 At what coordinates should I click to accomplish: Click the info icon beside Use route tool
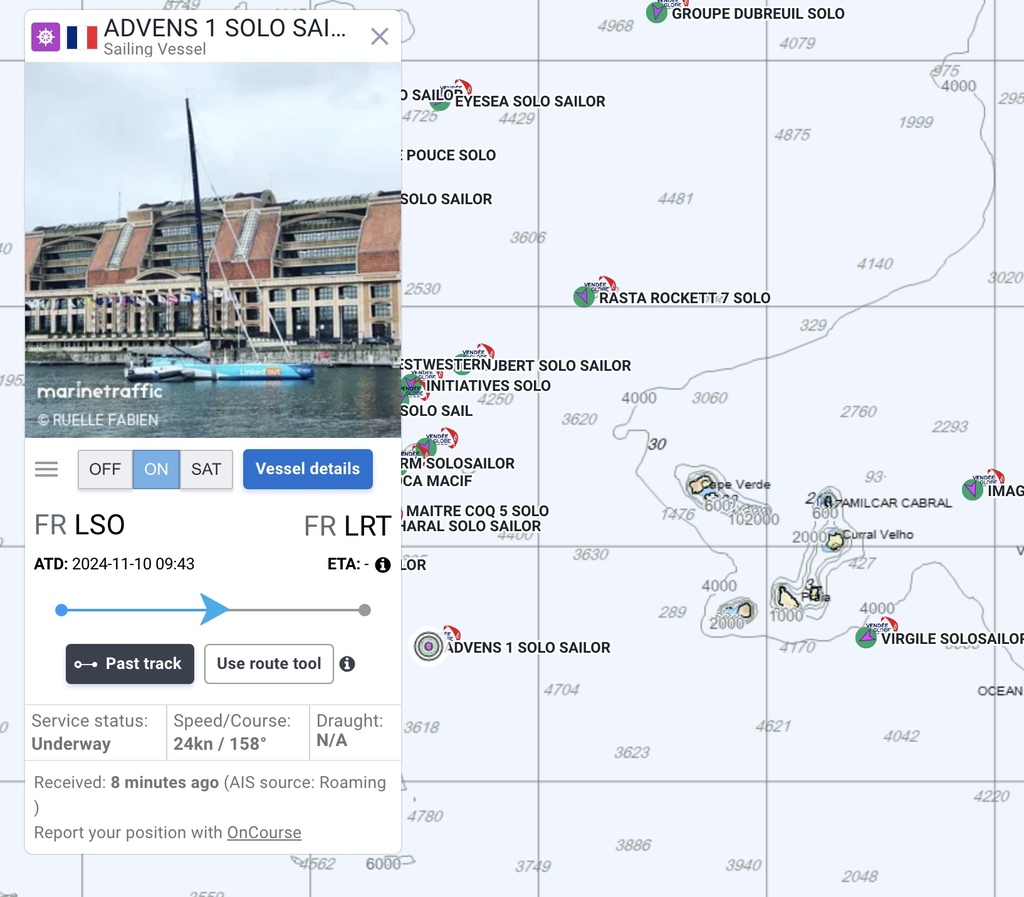point(347,664)
